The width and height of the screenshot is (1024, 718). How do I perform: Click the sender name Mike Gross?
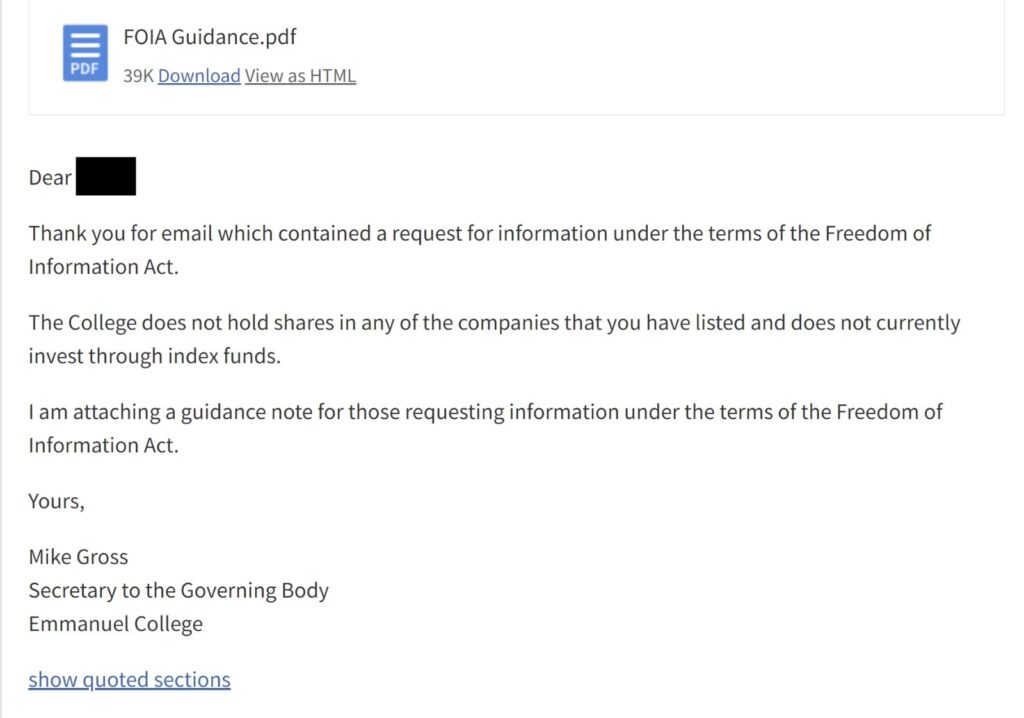[78, 557]
